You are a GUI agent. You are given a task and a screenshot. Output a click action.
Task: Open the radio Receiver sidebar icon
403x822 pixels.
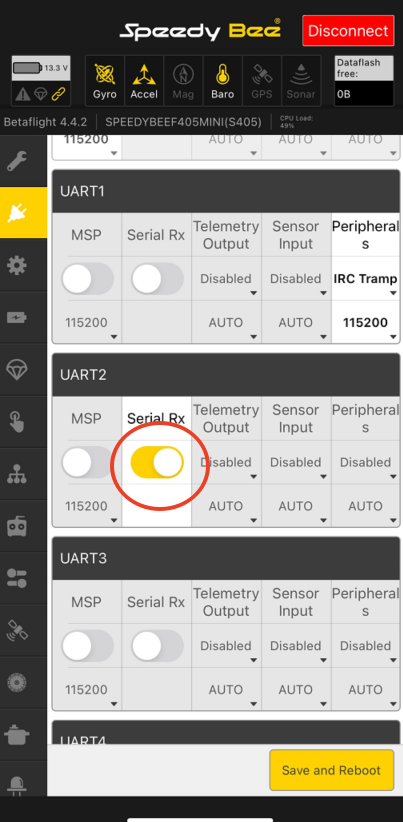click(17, 526)
